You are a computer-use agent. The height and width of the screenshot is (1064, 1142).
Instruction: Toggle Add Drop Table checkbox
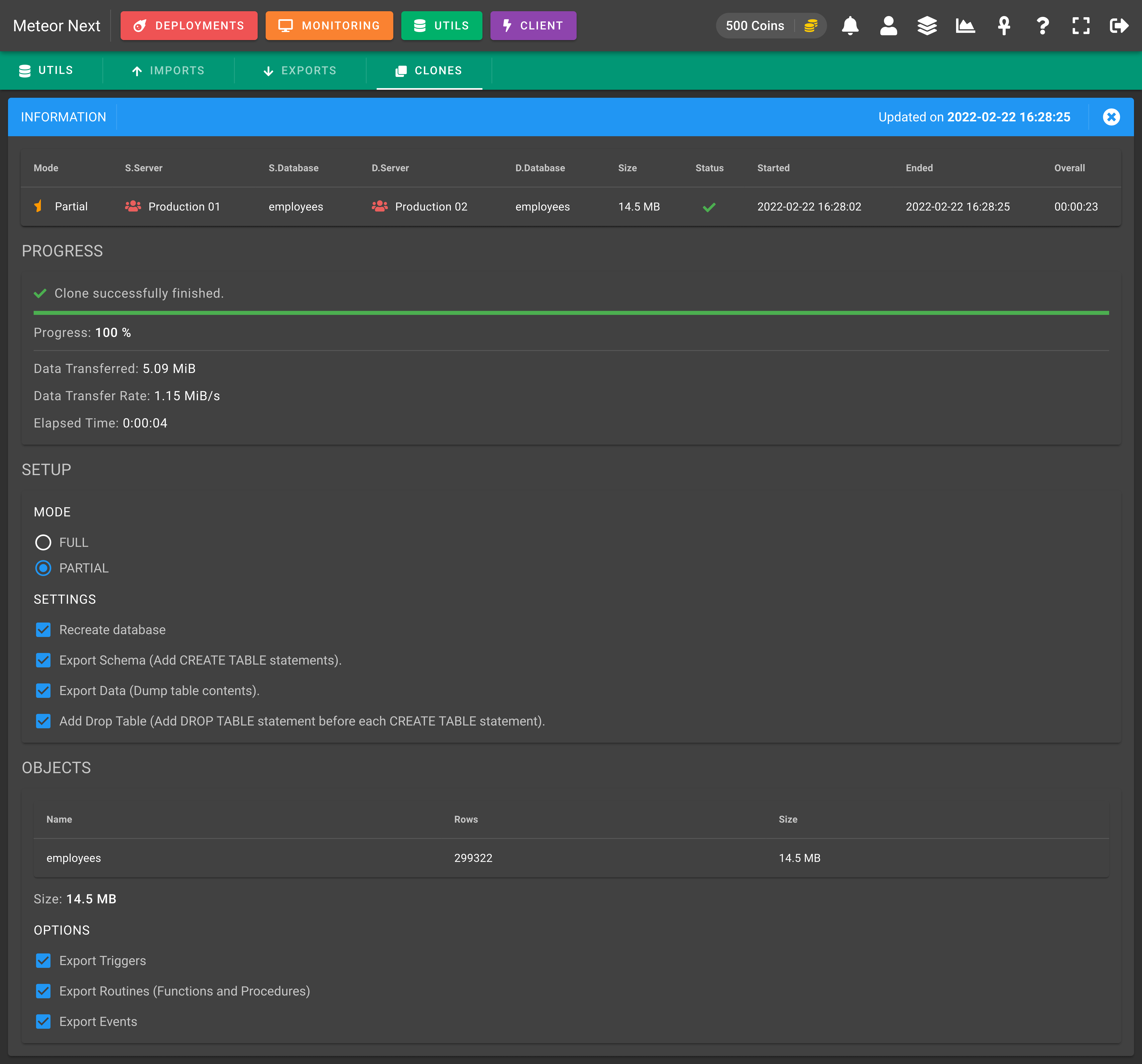(x=43, y=721)
